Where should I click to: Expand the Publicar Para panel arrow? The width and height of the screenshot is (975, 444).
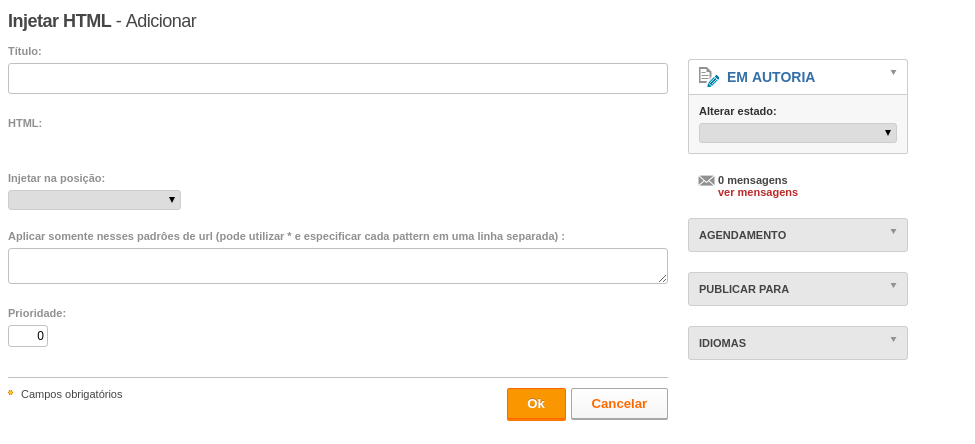pyautogui.click(x=894, y=285)
